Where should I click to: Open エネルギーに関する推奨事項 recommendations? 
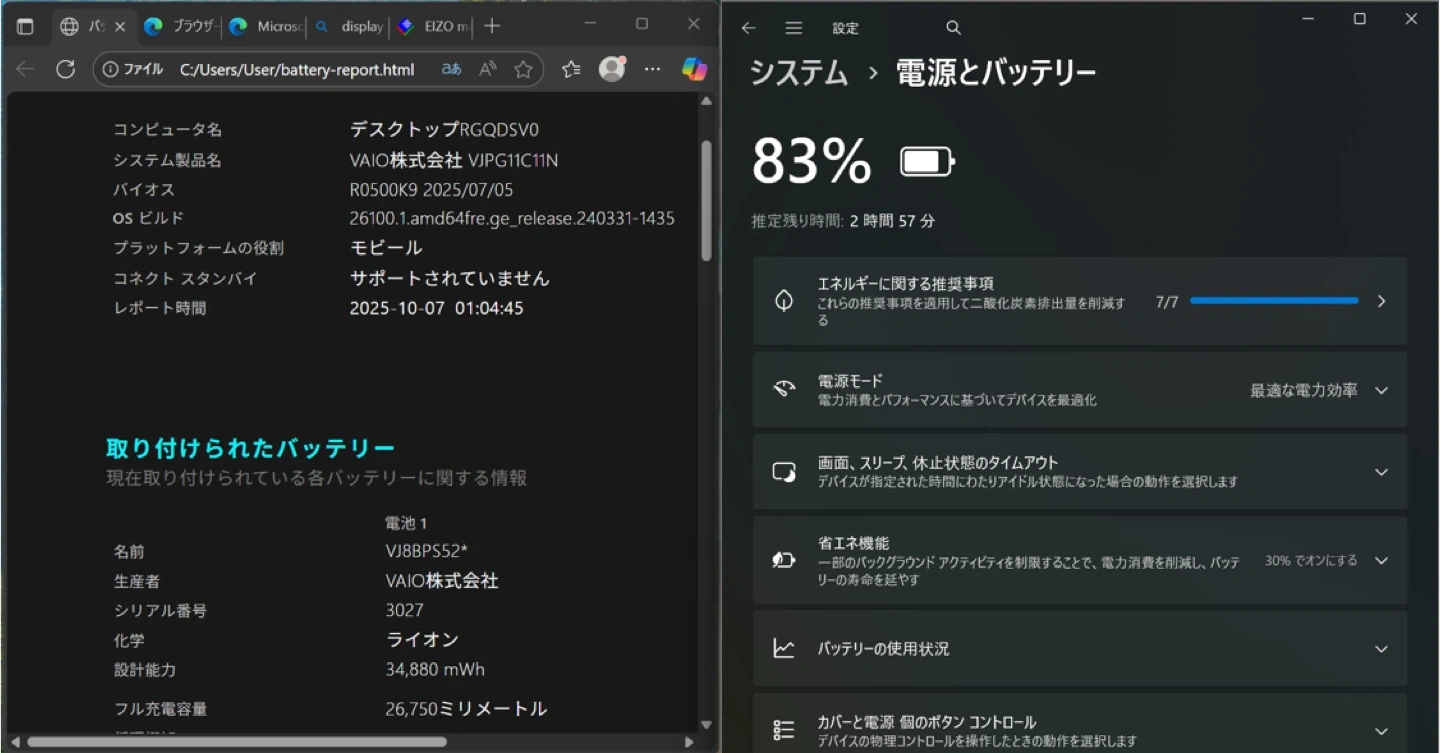point(1080,301)
